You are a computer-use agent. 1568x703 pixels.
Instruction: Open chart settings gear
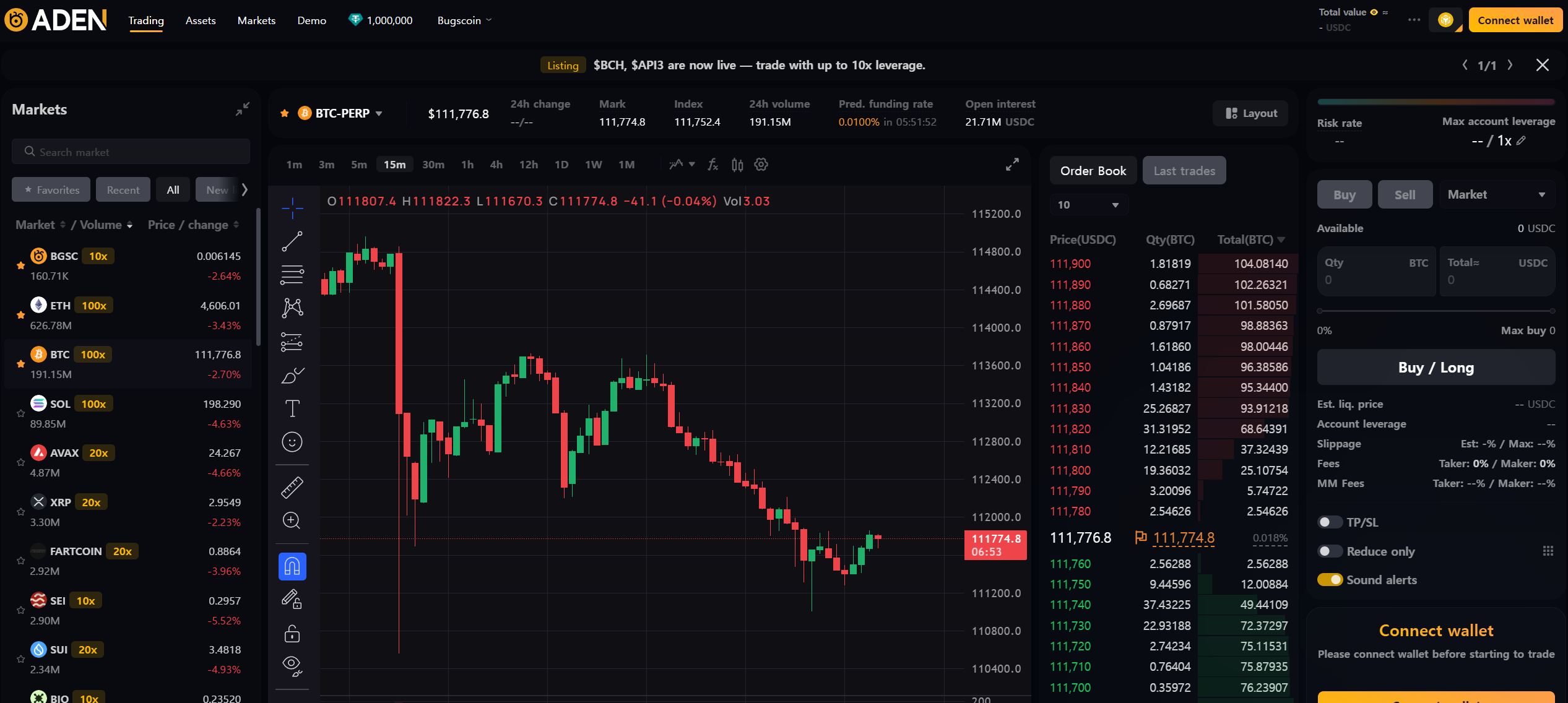point(761,165)
